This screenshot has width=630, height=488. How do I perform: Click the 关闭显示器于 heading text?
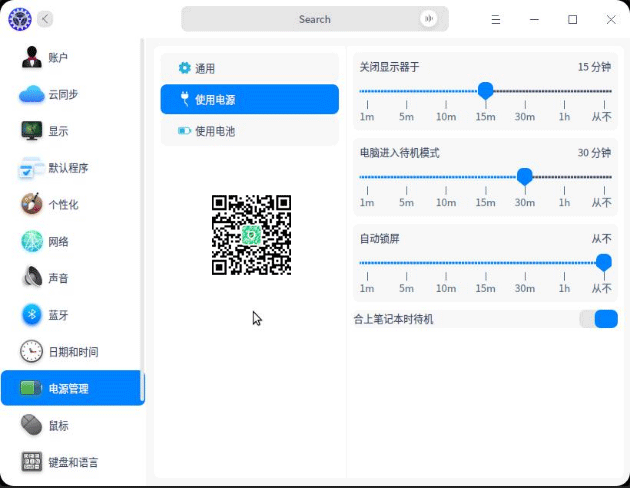click(389, 67)
